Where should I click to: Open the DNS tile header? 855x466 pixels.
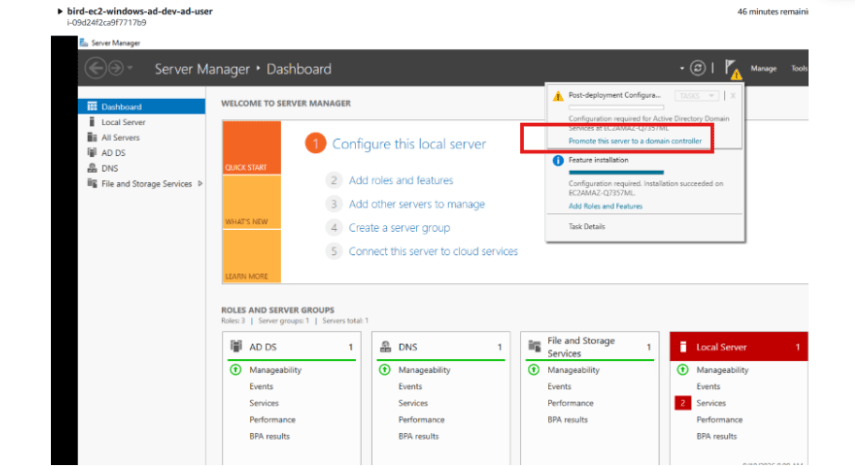tap(441, 347)
